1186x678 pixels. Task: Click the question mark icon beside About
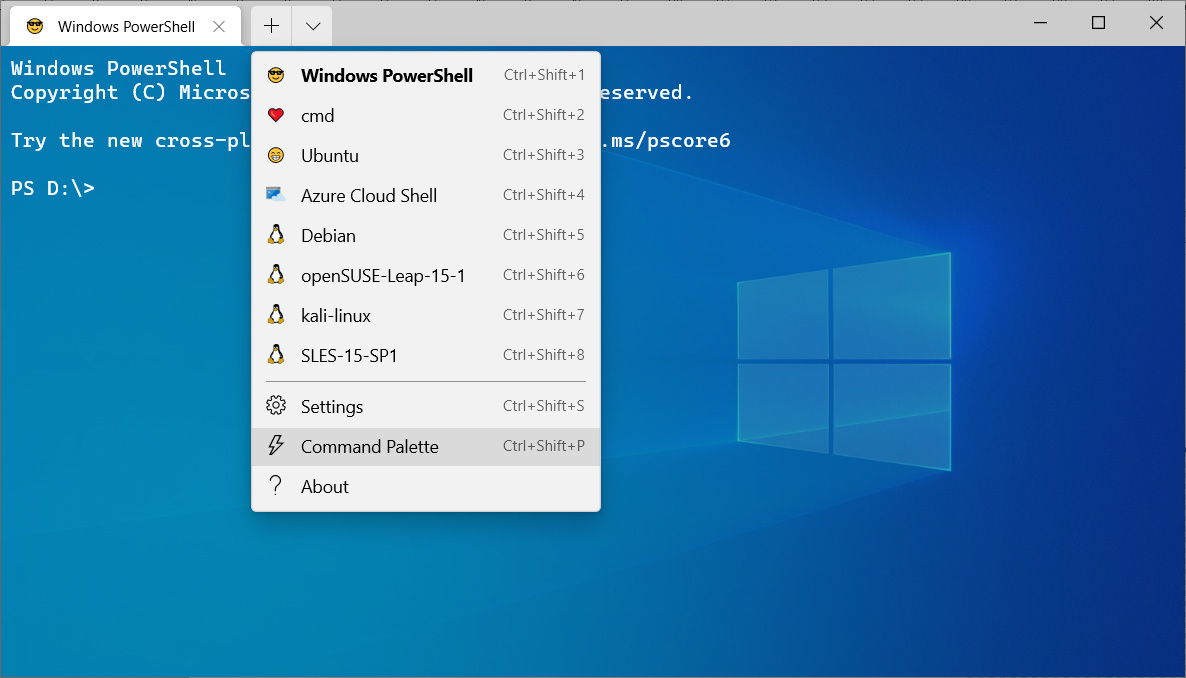(x=276, y=486)
